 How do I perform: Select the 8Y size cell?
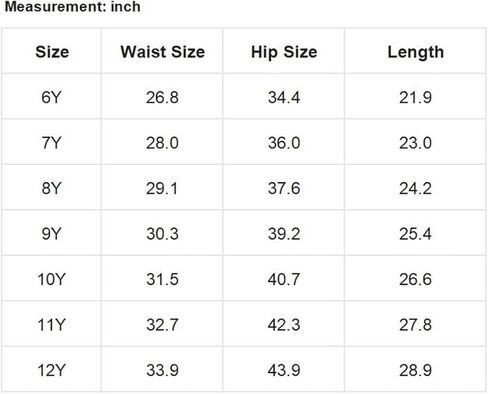point(51,188)
